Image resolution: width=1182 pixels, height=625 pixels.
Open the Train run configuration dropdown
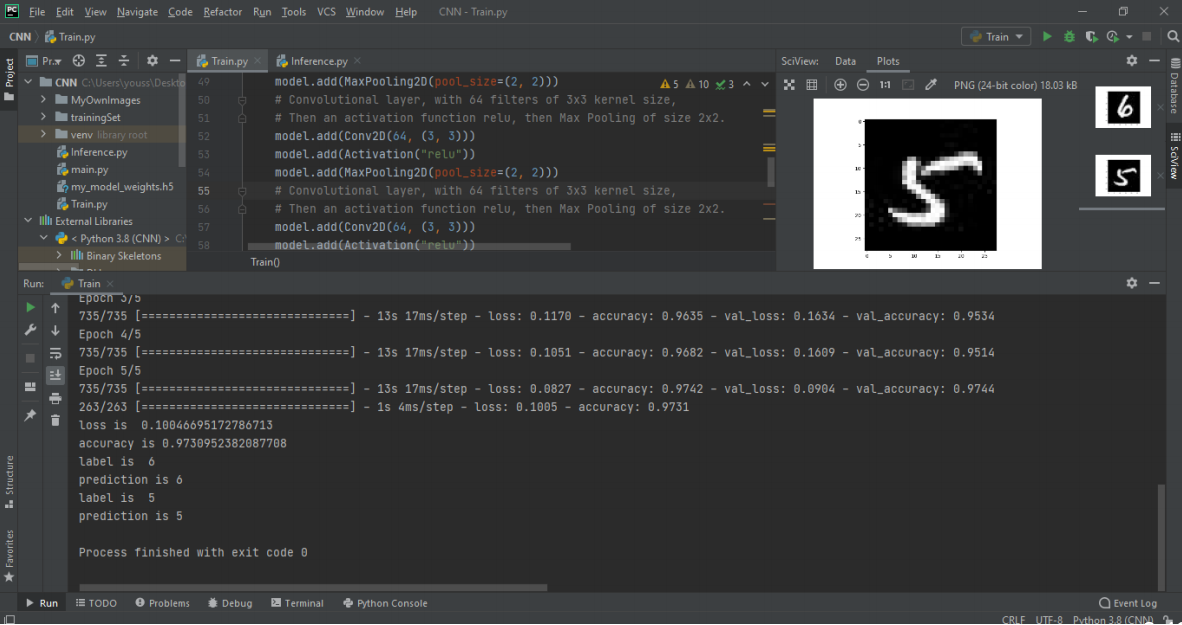[996, 36]
